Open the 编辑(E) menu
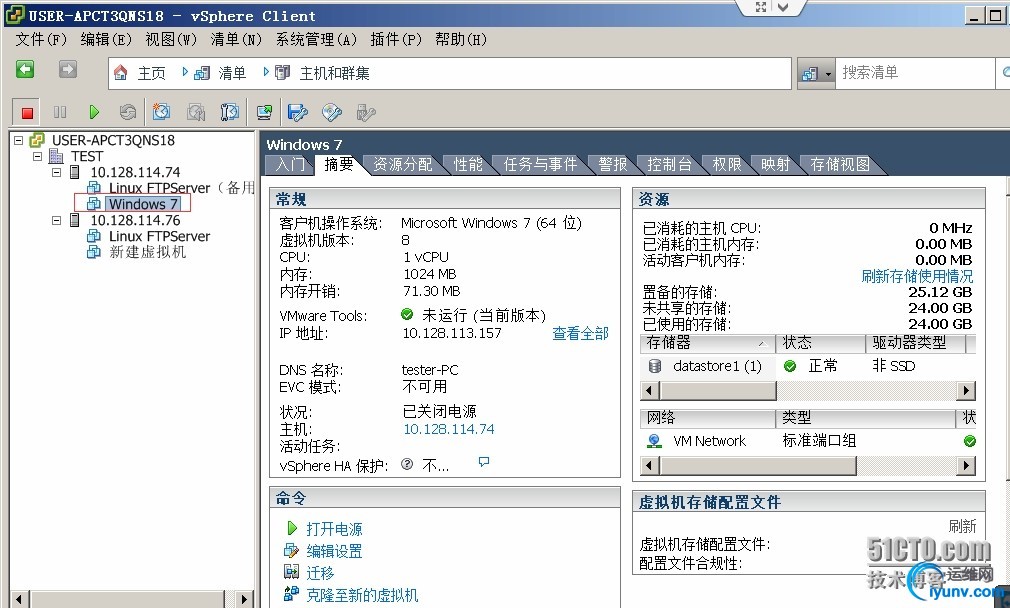This screenshot has width=1010, height=608. coord(106,39)
